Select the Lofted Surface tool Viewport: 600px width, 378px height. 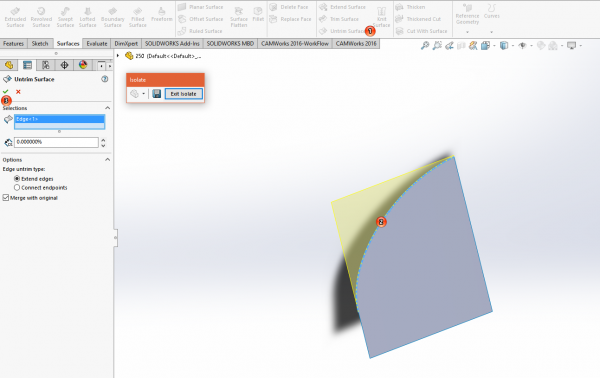click(87, 17)
